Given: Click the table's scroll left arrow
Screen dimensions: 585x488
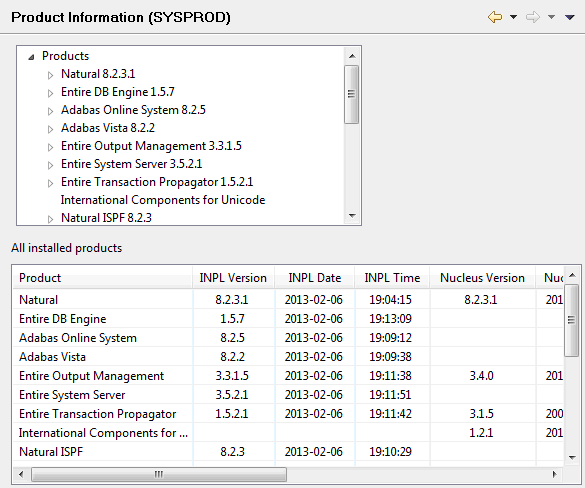Looking at the screenshot, I should pos(21,475).
